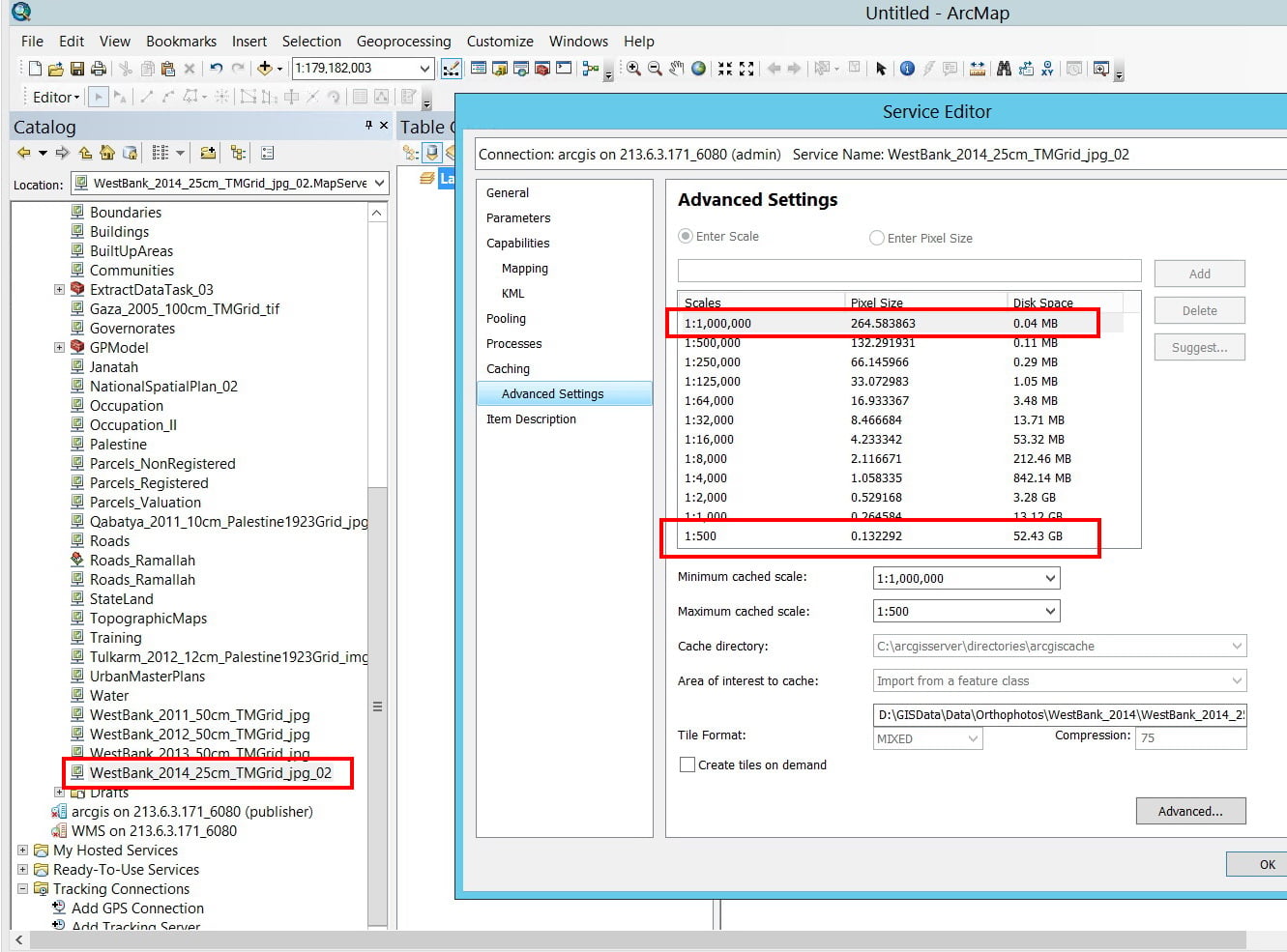Toggle the Catalog tree view icon

coord(238,153)
